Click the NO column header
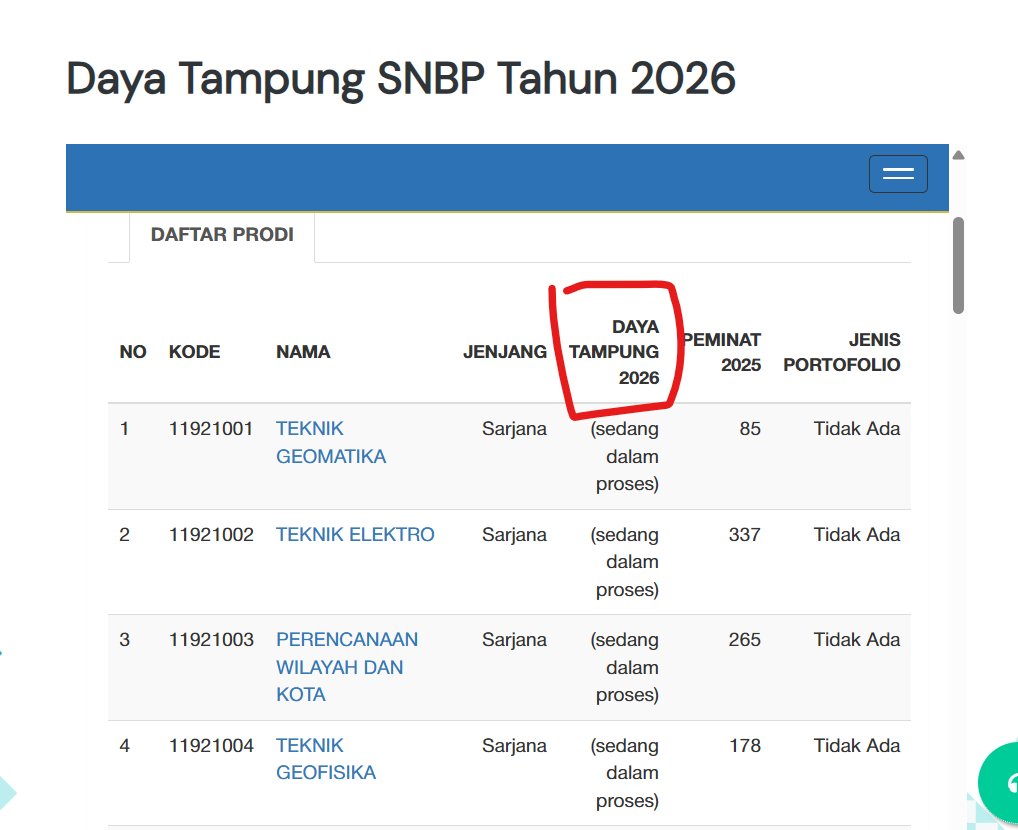Screen dimensions: 1018x830 pos(132,352)
